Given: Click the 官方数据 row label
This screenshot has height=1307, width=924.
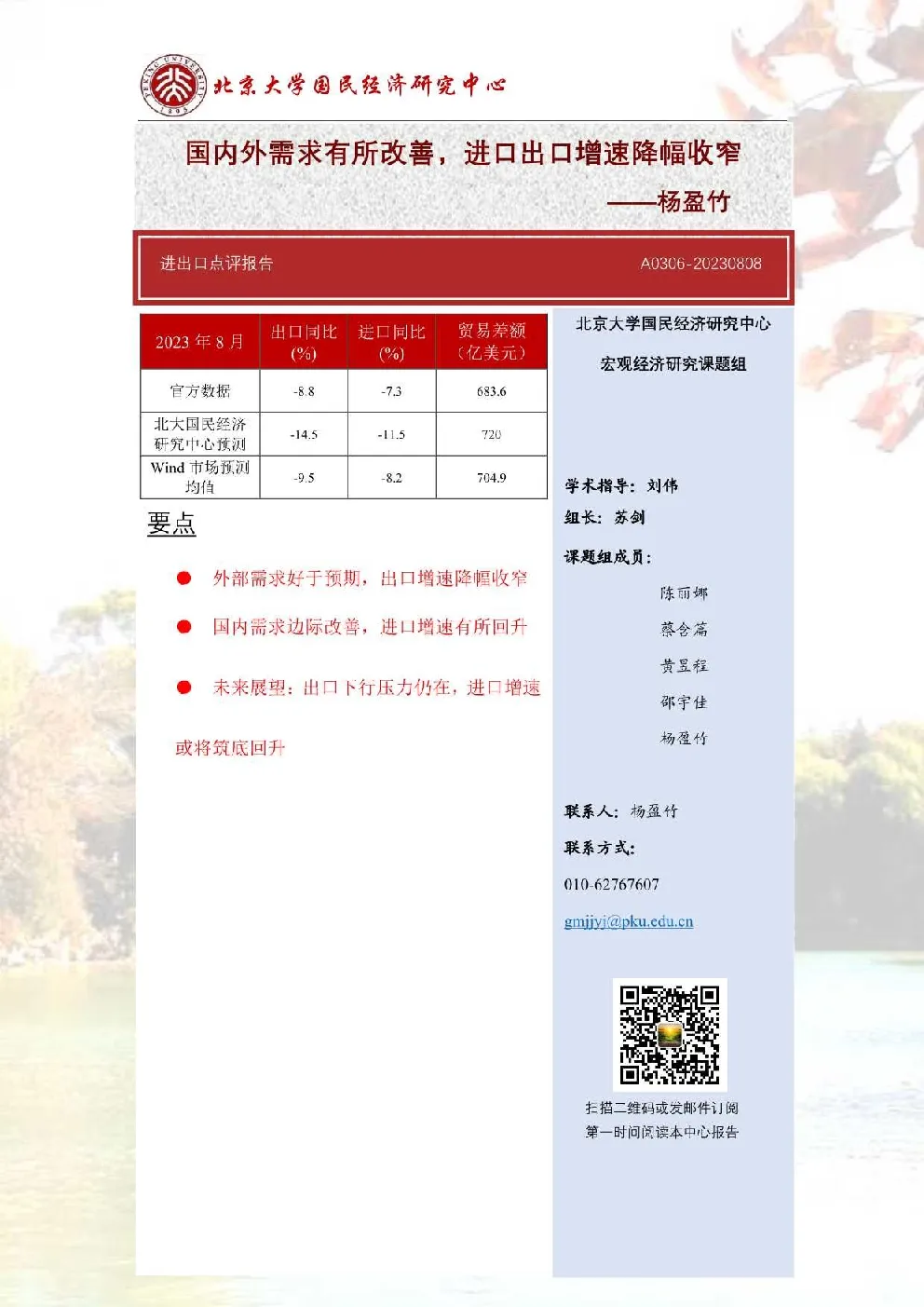Looking at the screenshot, I should (x=199, y=390).
